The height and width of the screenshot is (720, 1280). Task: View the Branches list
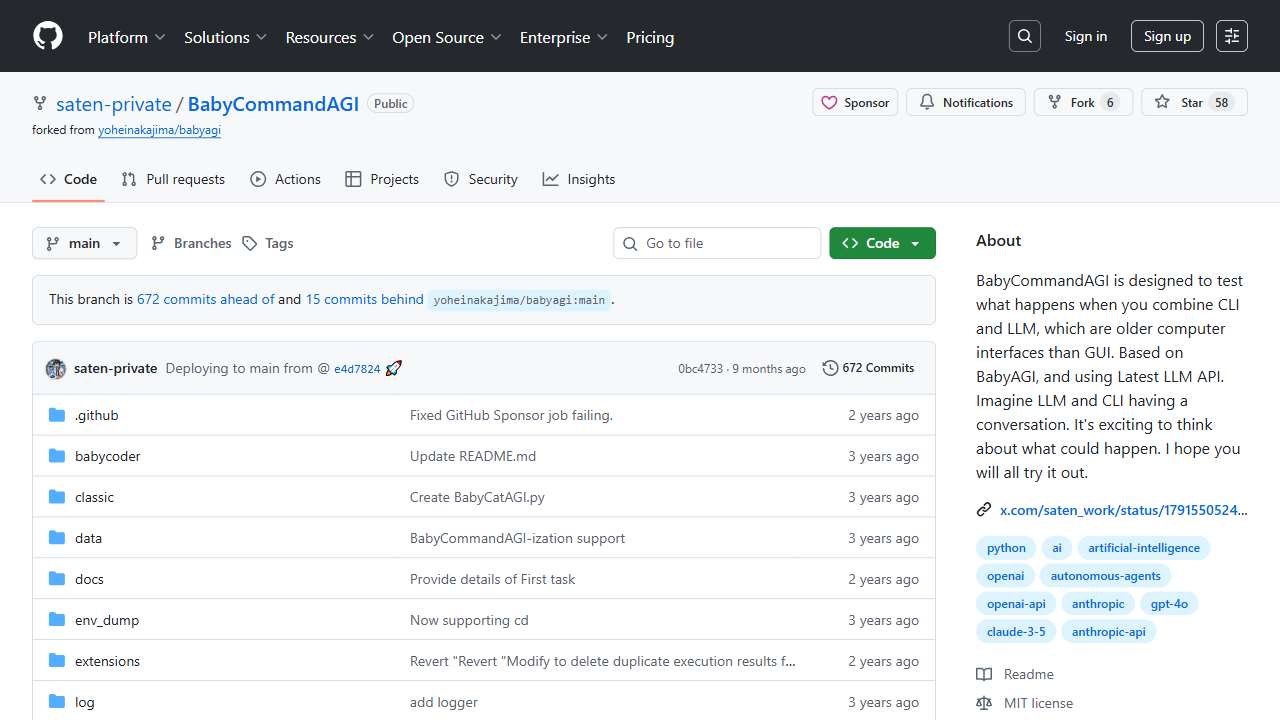point(191,243)
